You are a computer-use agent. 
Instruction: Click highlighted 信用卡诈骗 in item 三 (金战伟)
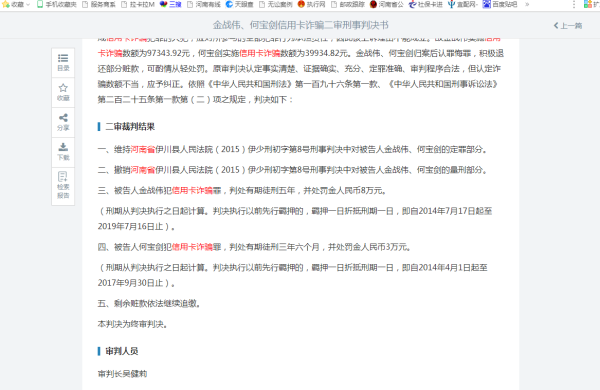click(x=192, y=191)
